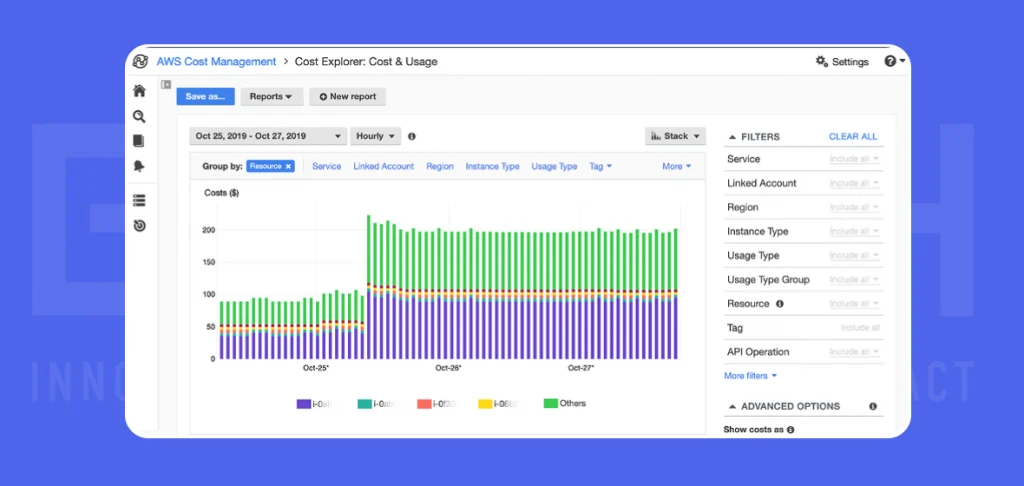The width and height of the screenshot is (1024, 486).
Task: Group by Usage Type
Action: (x=554, y=167)
